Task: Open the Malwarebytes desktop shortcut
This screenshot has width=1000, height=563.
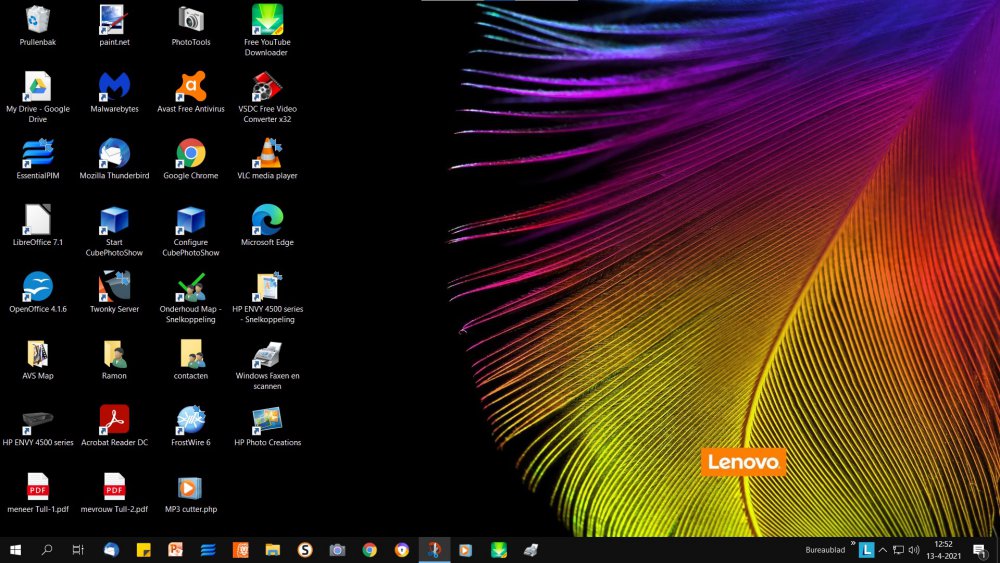Action: (x=114, y=87)
